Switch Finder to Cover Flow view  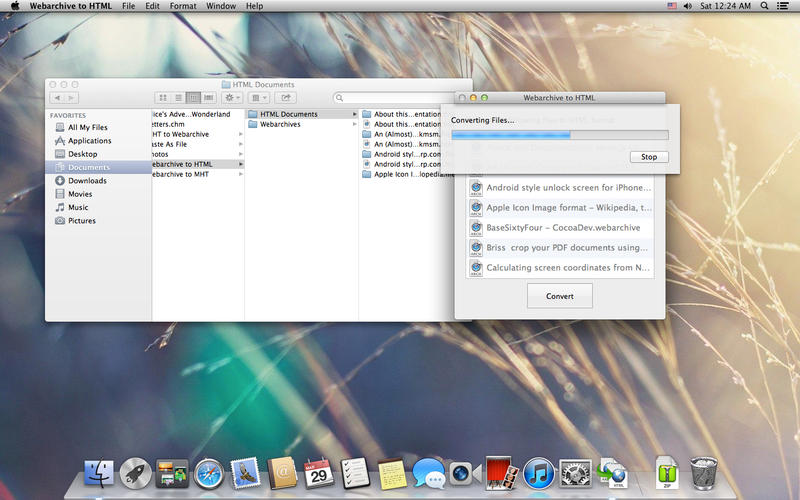pos(208,98)
